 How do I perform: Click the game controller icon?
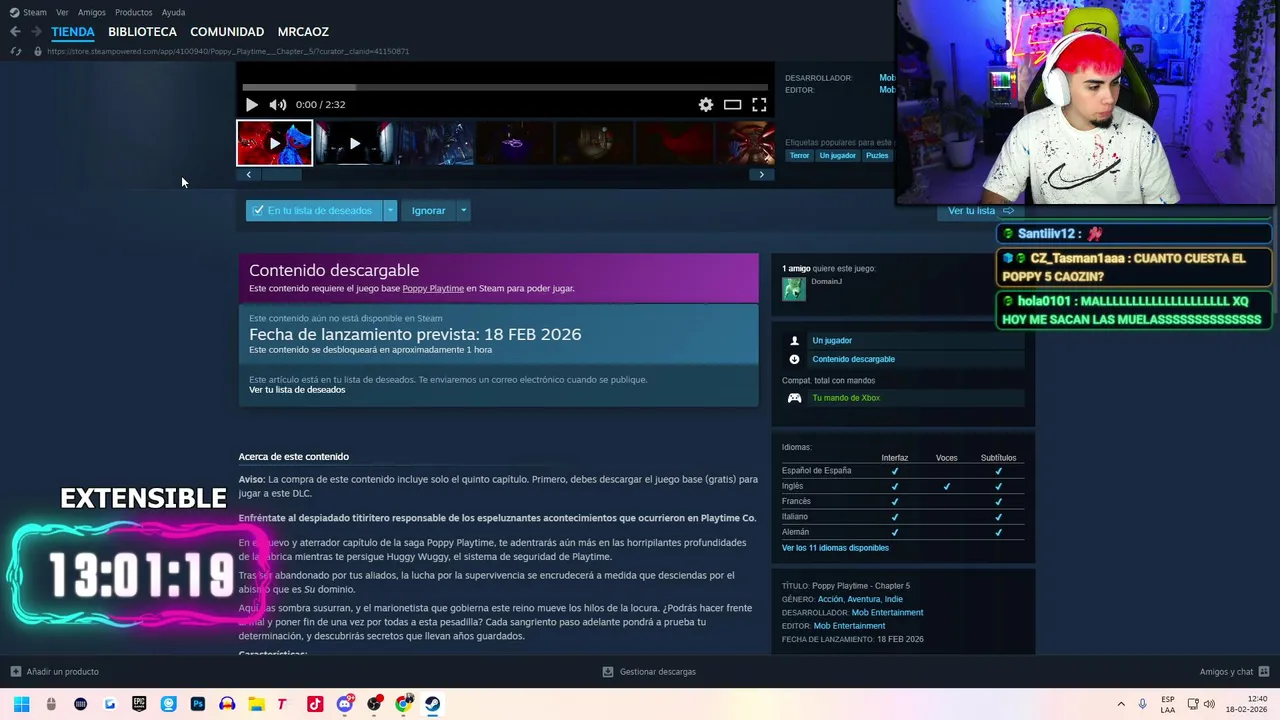[794, 398]
